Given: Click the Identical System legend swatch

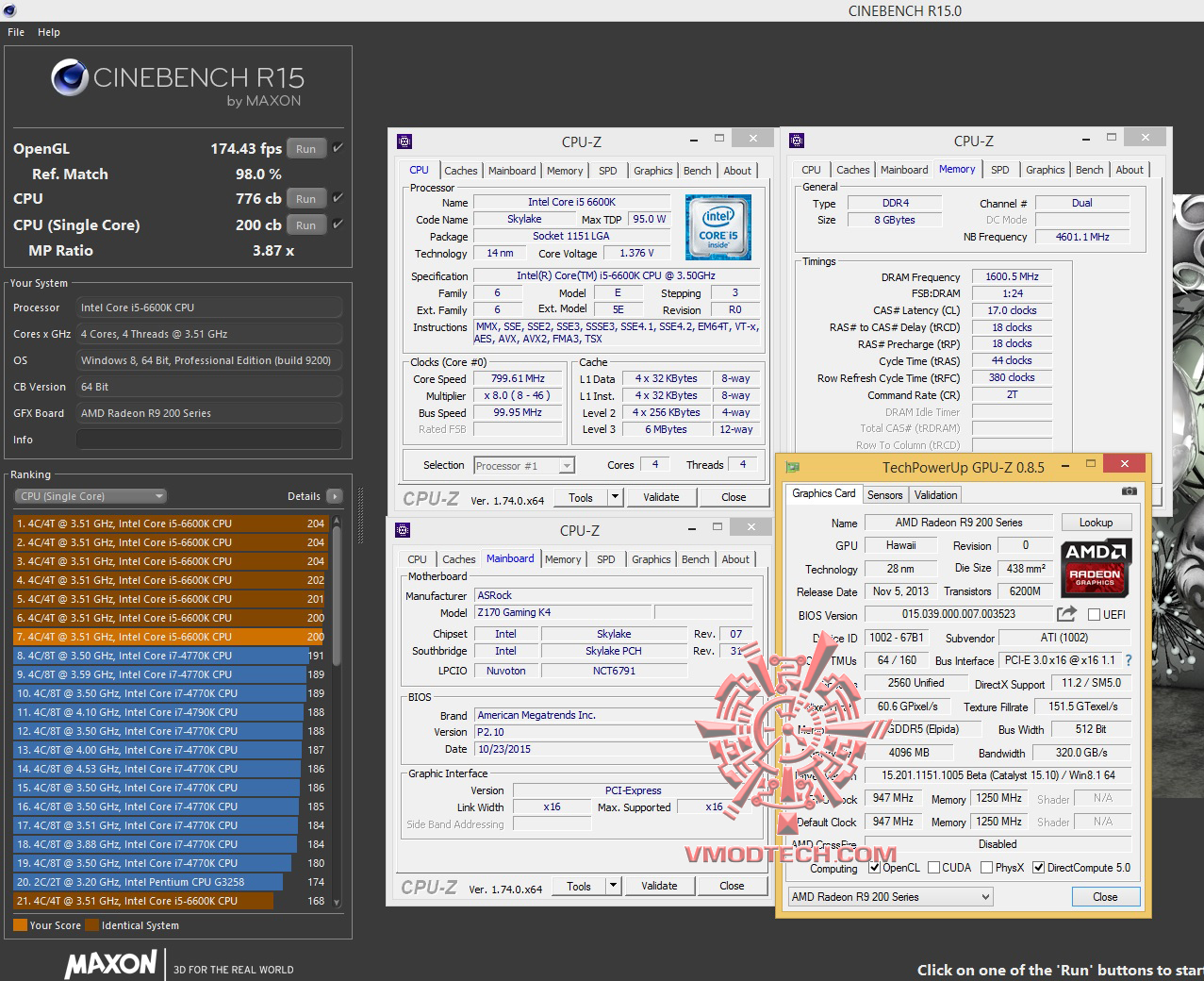Looking at the screenshot, I should click(92, 925).
